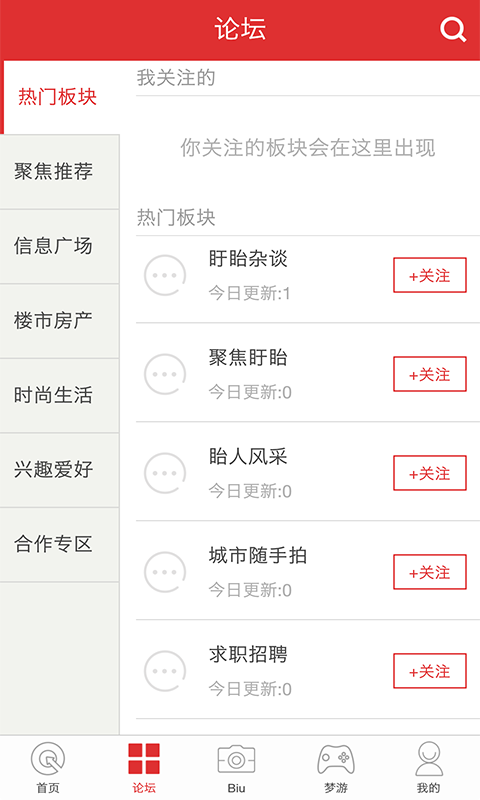Tap the 论坛 grid icon in bottom bar
Image resolution: width=480 pixels, height=800 pixels.
click(144, 759)
